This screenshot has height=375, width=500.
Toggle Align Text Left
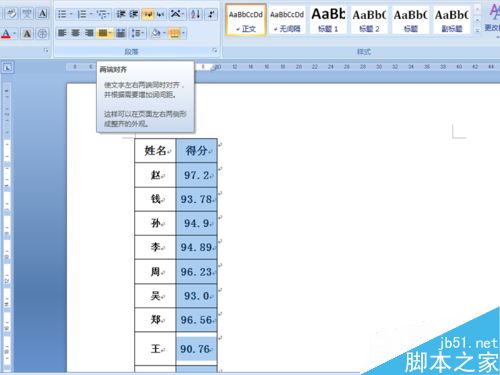62,33
